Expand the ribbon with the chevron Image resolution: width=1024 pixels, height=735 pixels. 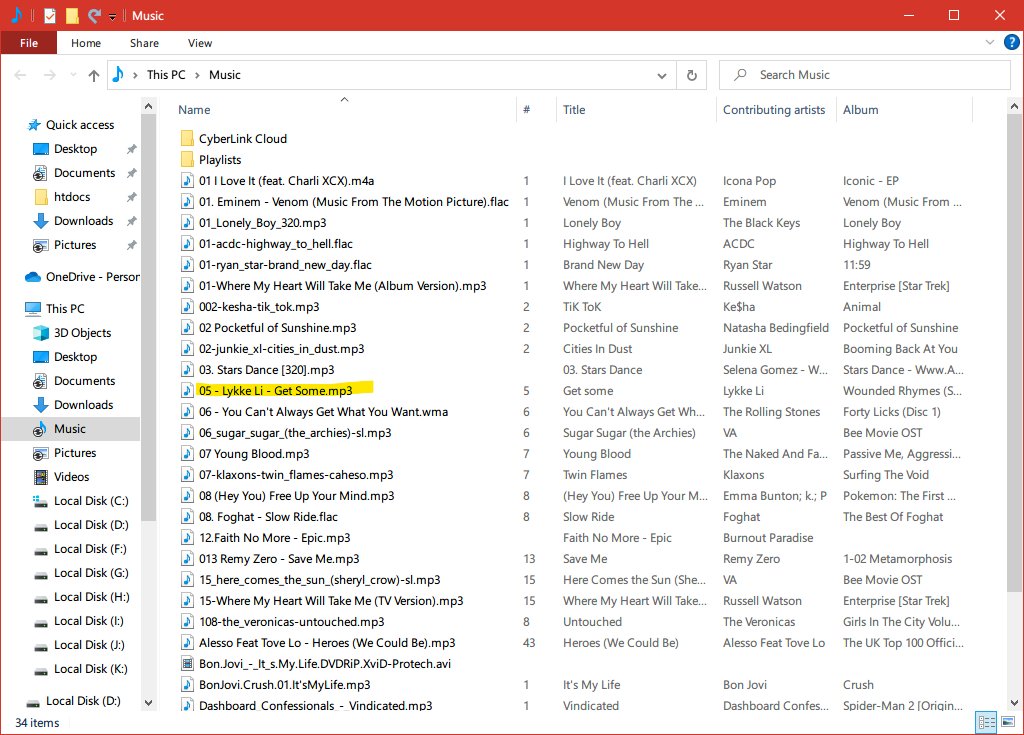989,42
